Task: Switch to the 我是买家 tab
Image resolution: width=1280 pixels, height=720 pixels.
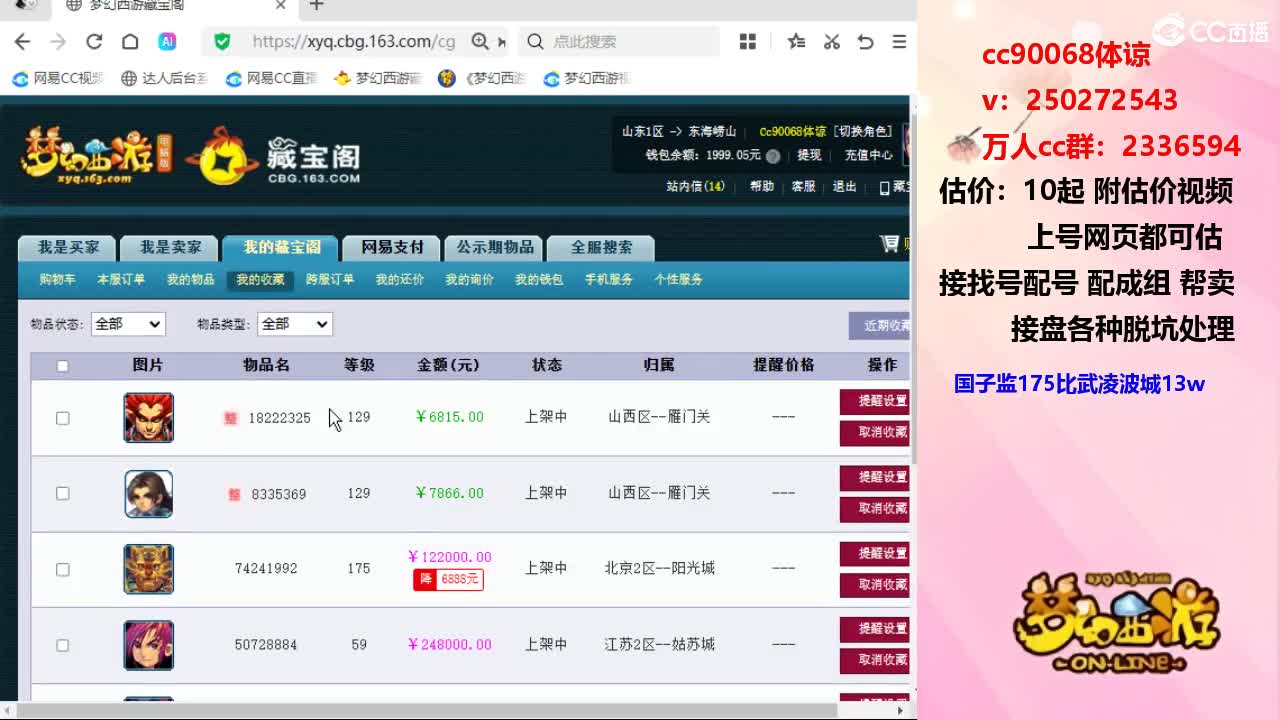Action: [x=67, y=247]
